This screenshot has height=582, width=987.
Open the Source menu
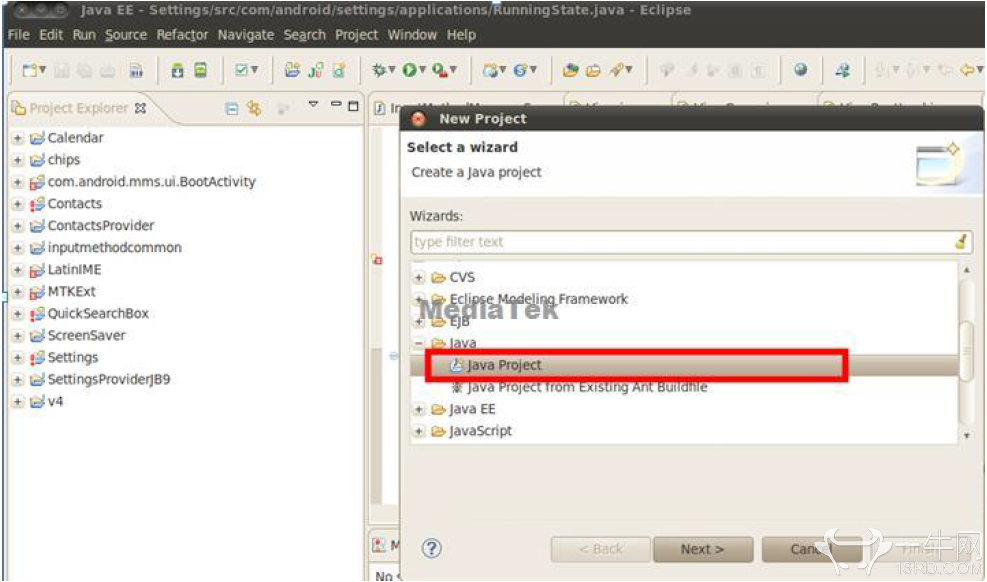tap(126, 35)
